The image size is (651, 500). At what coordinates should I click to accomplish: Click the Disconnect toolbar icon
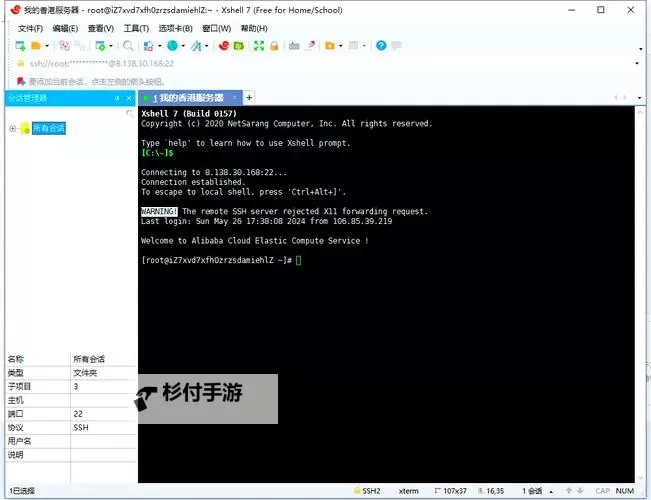tap(64, 46)
